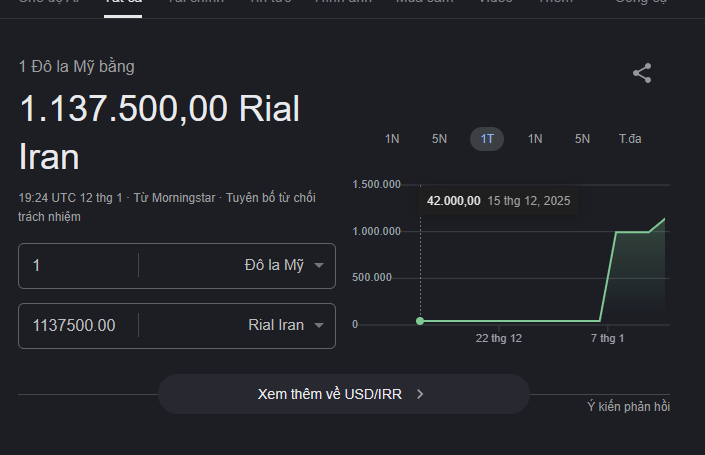Click the Từ Morningstar source text

point(174,198)
